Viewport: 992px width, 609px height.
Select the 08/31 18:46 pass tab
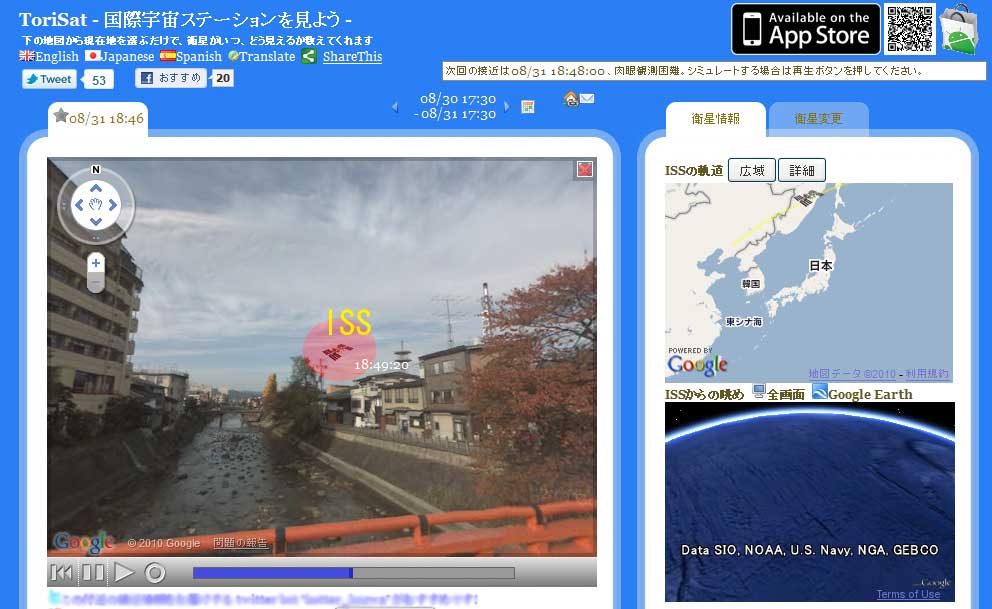[x=98, y=119]
